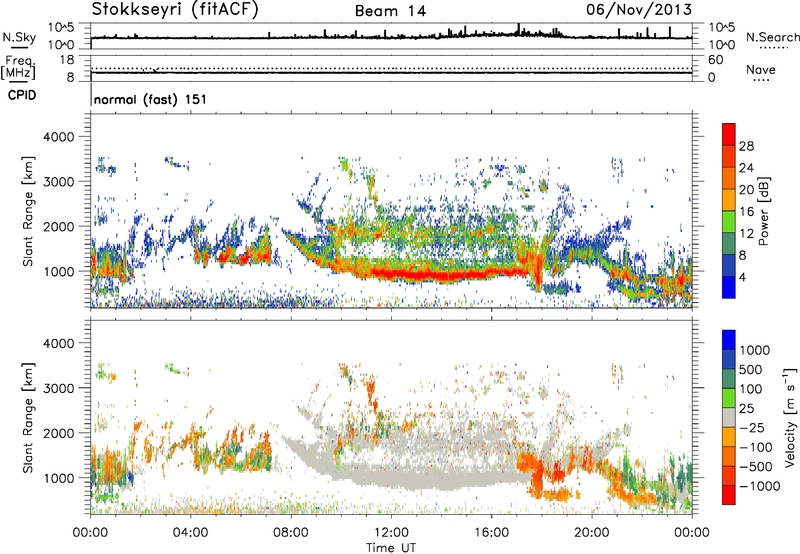This screenshot has width=800, height=554.
Task: Click the 'Freq. [MHz]' axis label
Action: [x=19, y=68]
